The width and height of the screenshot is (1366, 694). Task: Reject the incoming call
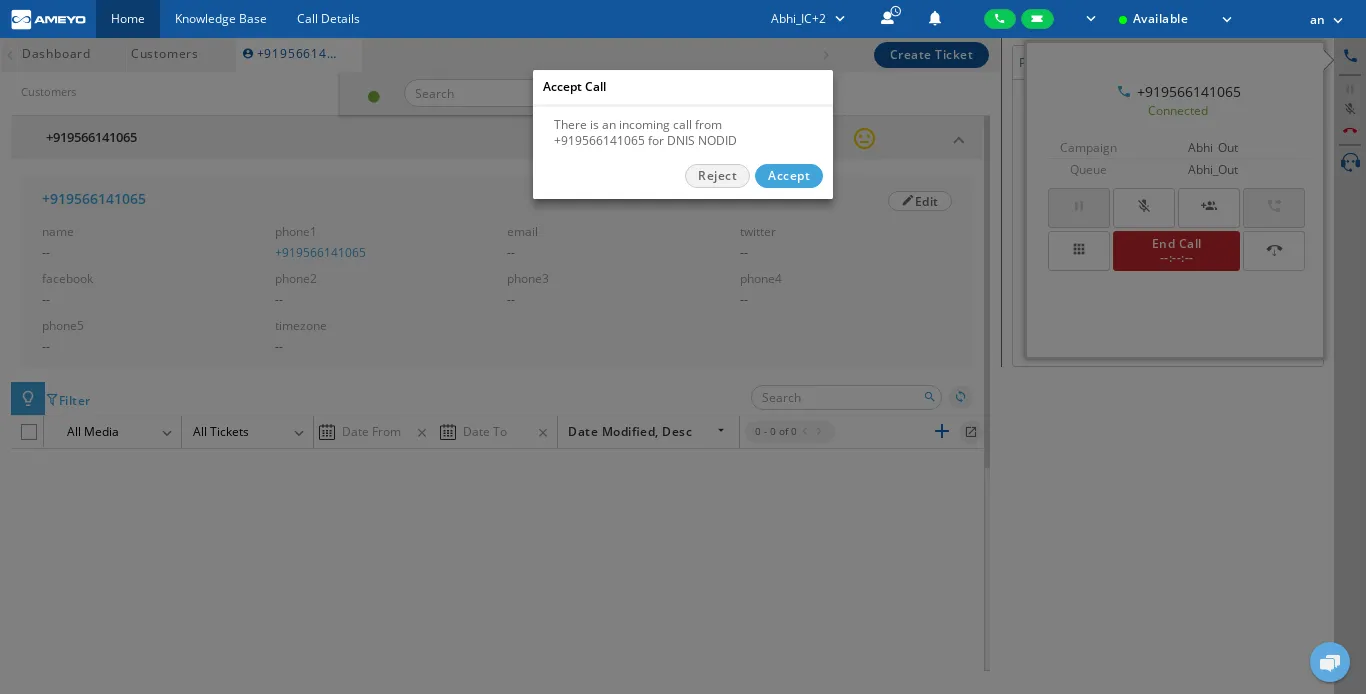tap(717, 176)
